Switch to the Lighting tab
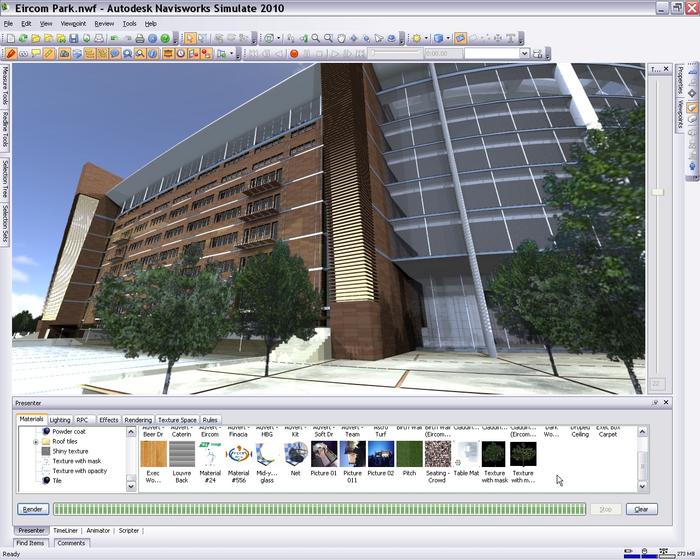This screenshot has height=560, width=700. coord(60,420)
